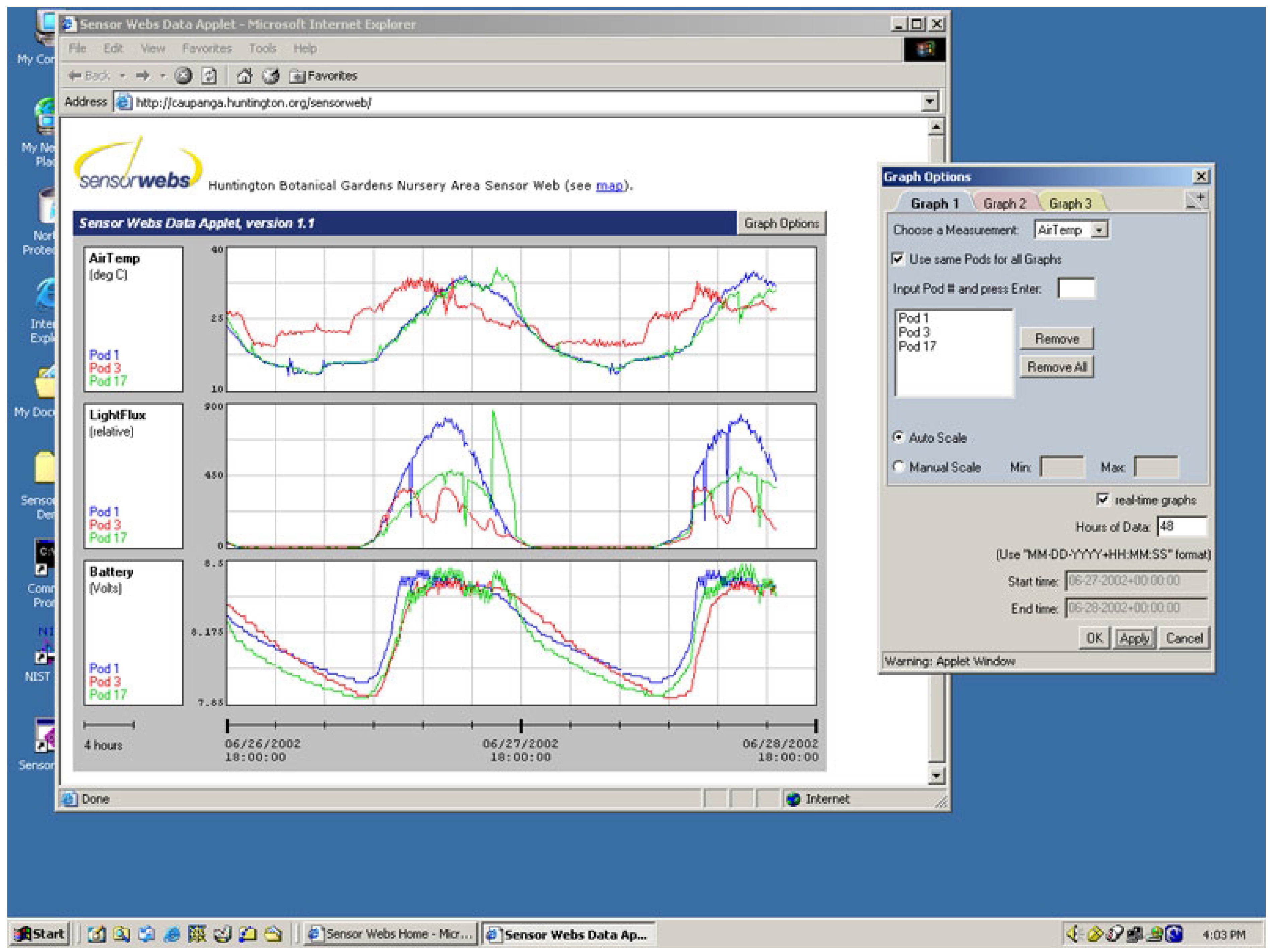This screenshot has width=1270, height=952.
Task: Click the Refresh page toolbar icon
Action: 210,76
